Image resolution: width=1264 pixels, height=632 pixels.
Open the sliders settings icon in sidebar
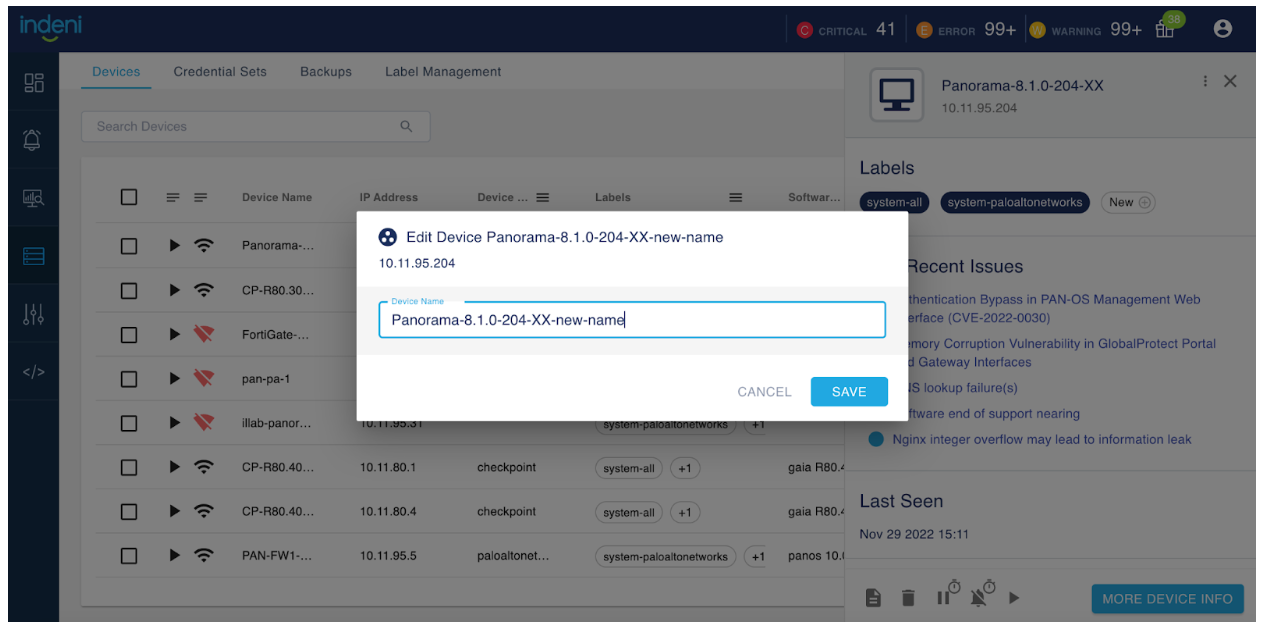(33, 314)
